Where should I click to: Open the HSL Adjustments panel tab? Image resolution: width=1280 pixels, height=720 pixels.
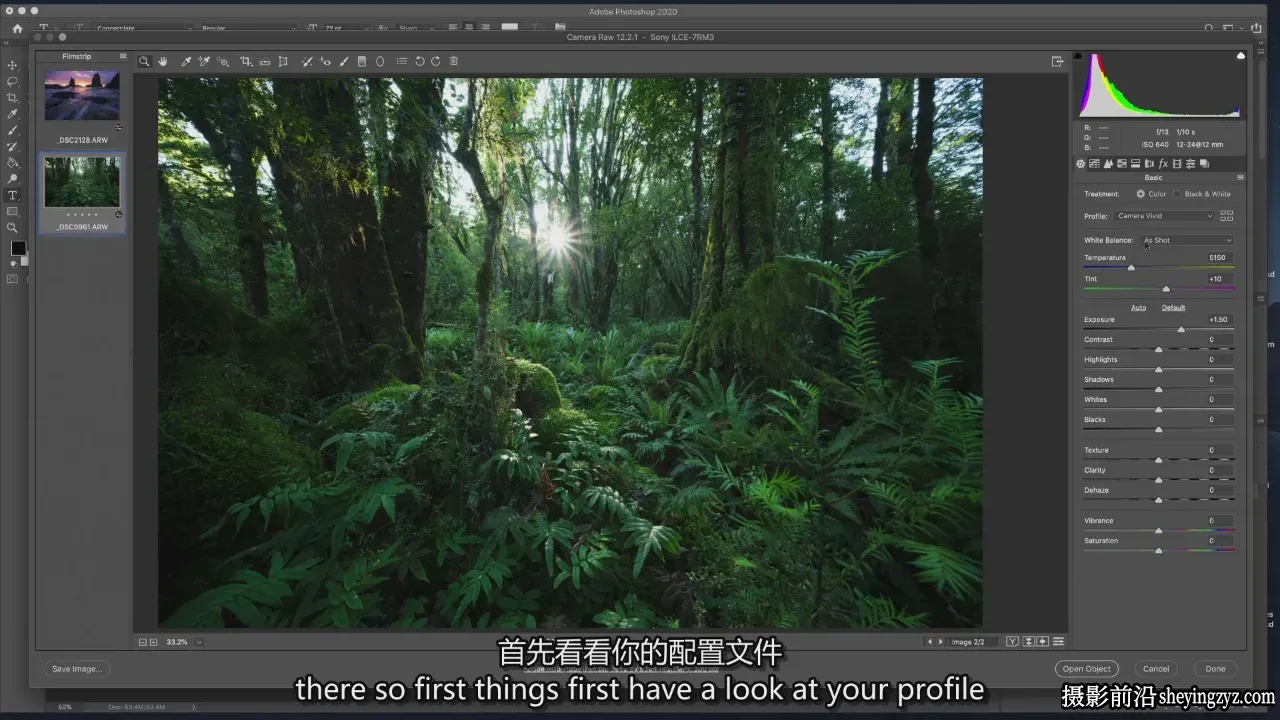pos(1122,164)
